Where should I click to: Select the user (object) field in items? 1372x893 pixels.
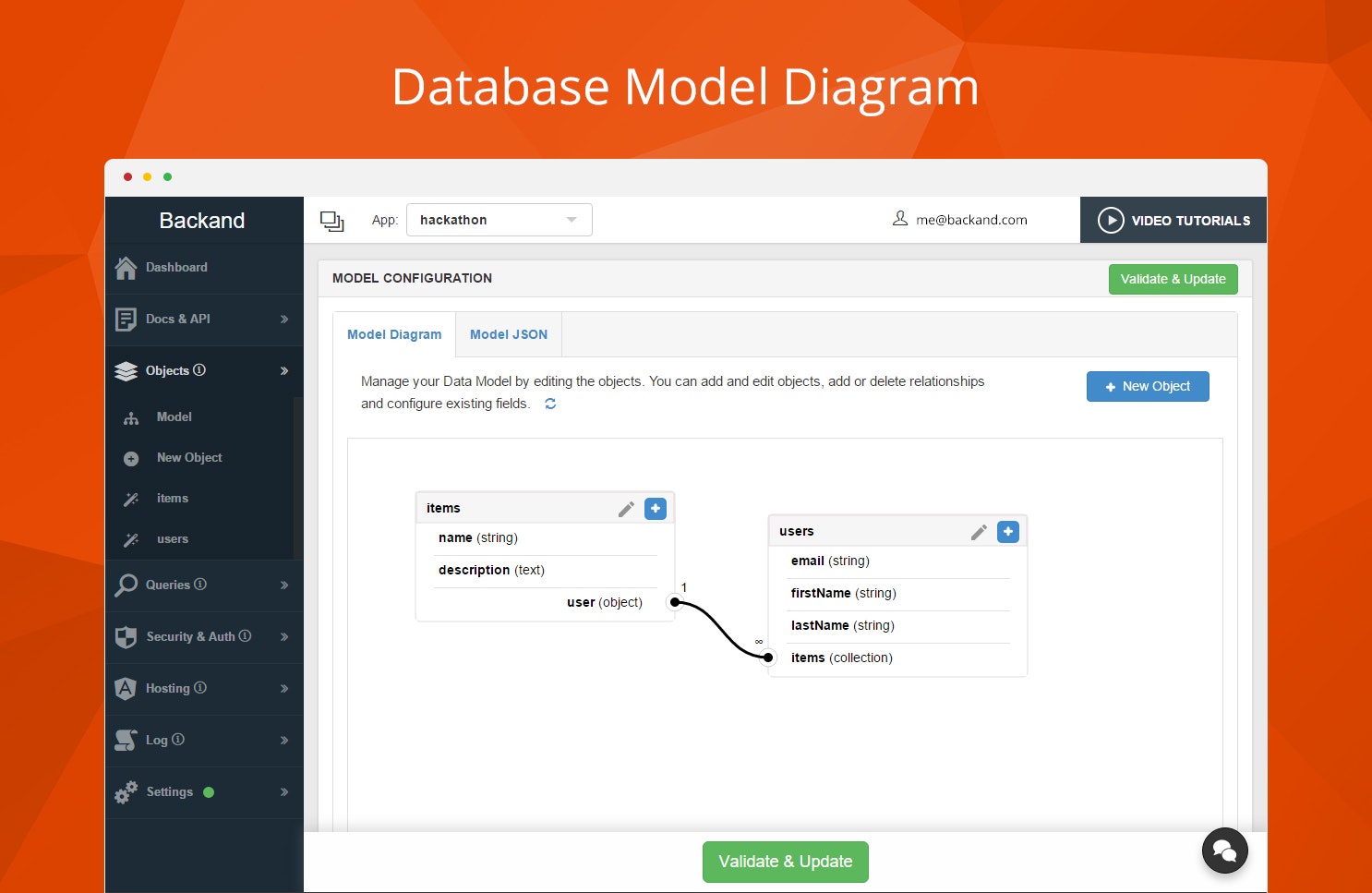605,602
